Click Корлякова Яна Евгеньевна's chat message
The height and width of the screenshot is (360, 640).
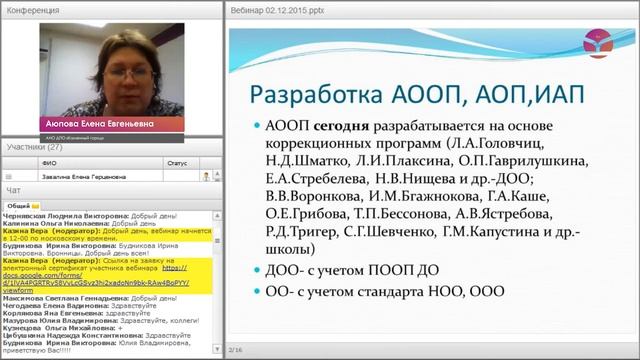[x=76, y=313]
